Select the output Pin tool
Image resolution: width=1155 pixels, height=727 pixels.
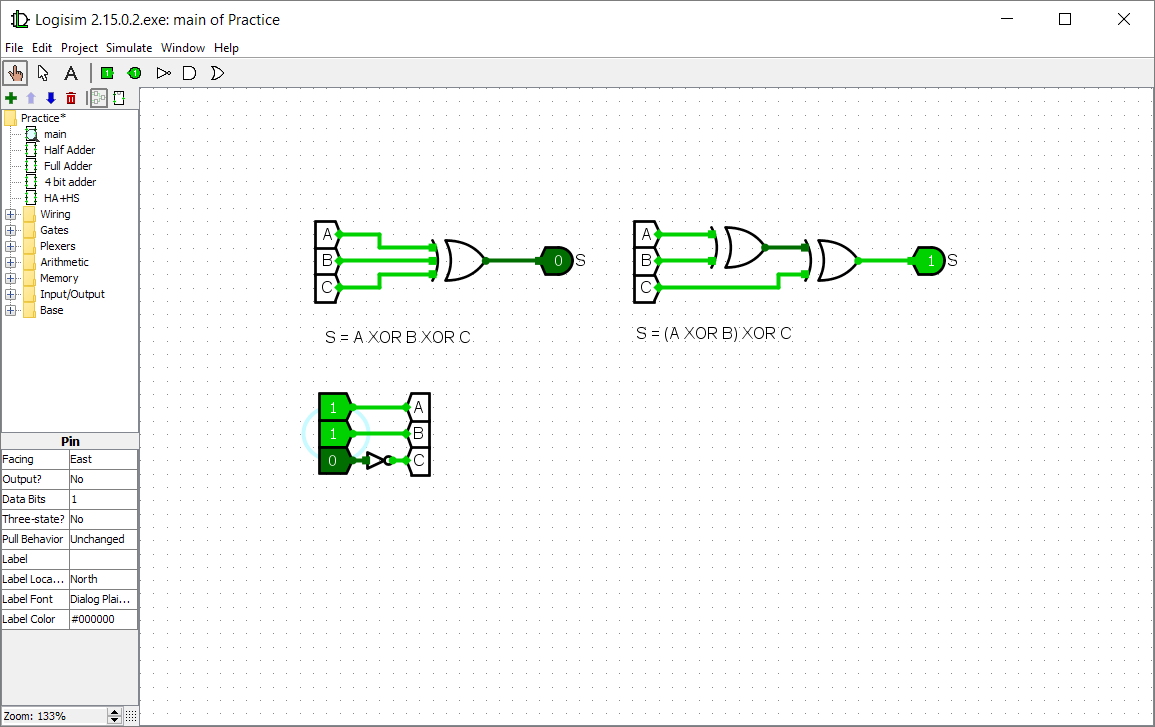tap(134, 72)
